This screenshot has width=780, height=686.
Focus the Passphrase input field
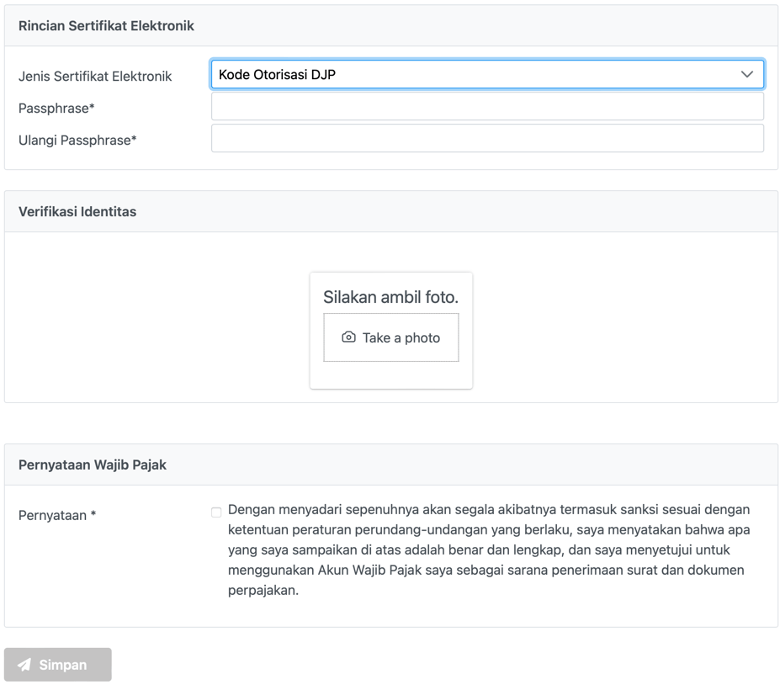pyautogui.click(x=487, y=107)
